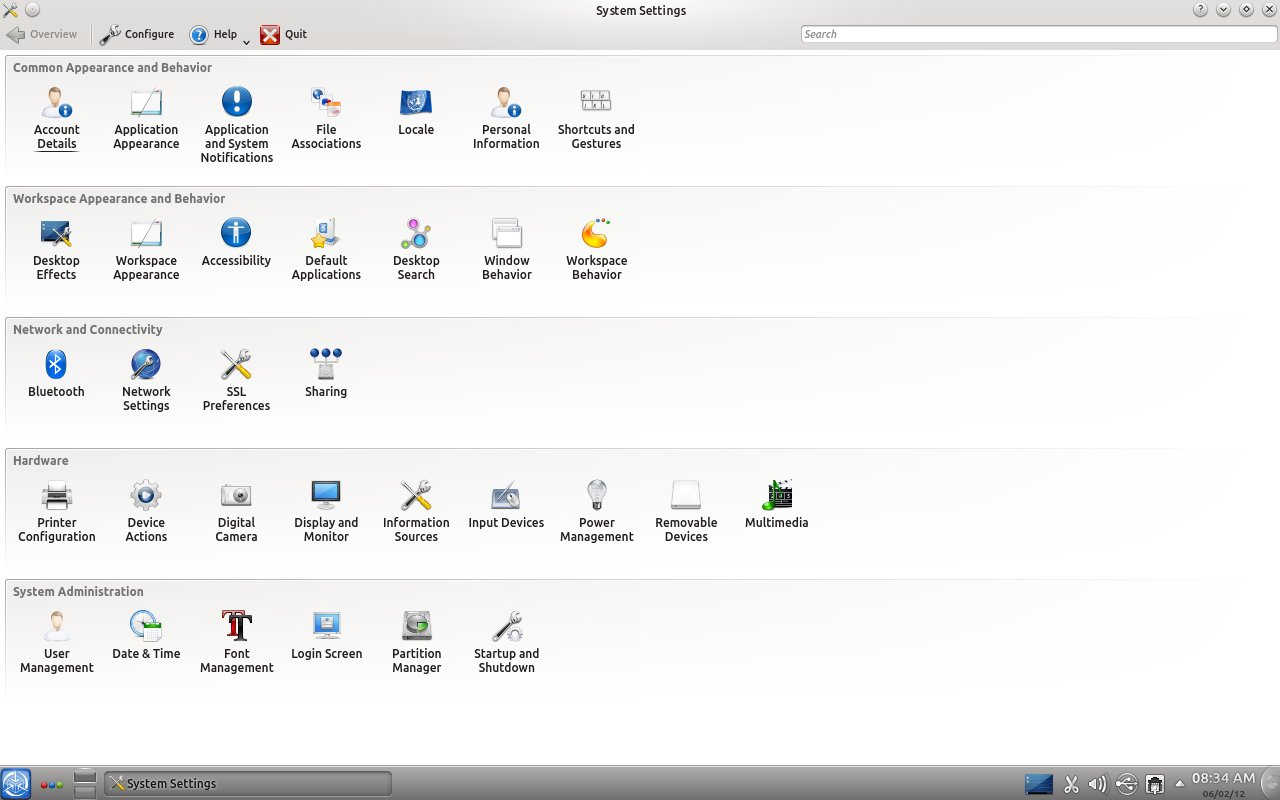Click the Configure toolbar button
The height and width of the screenshot is (800, 1280).
[137, 34]
